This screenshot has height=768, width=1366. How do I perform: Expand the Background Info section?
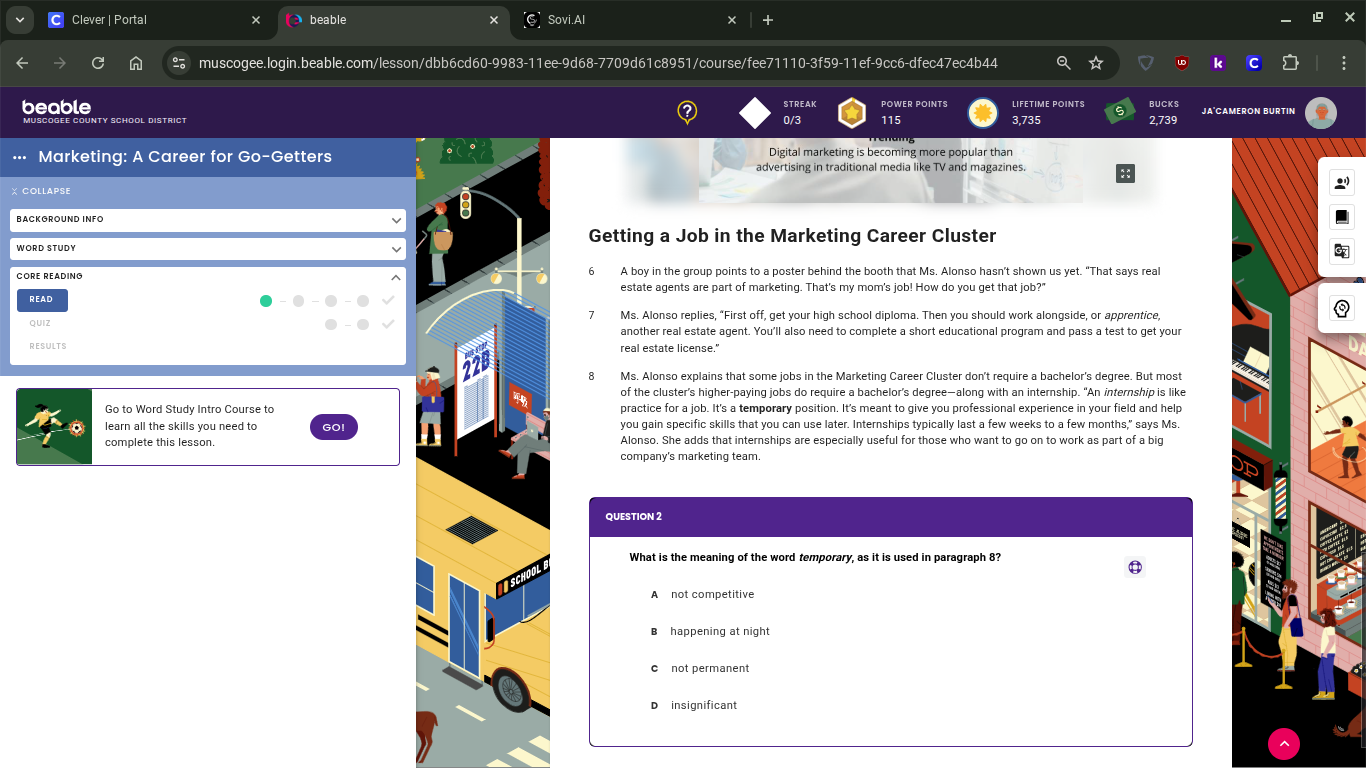tap(207, 219)
